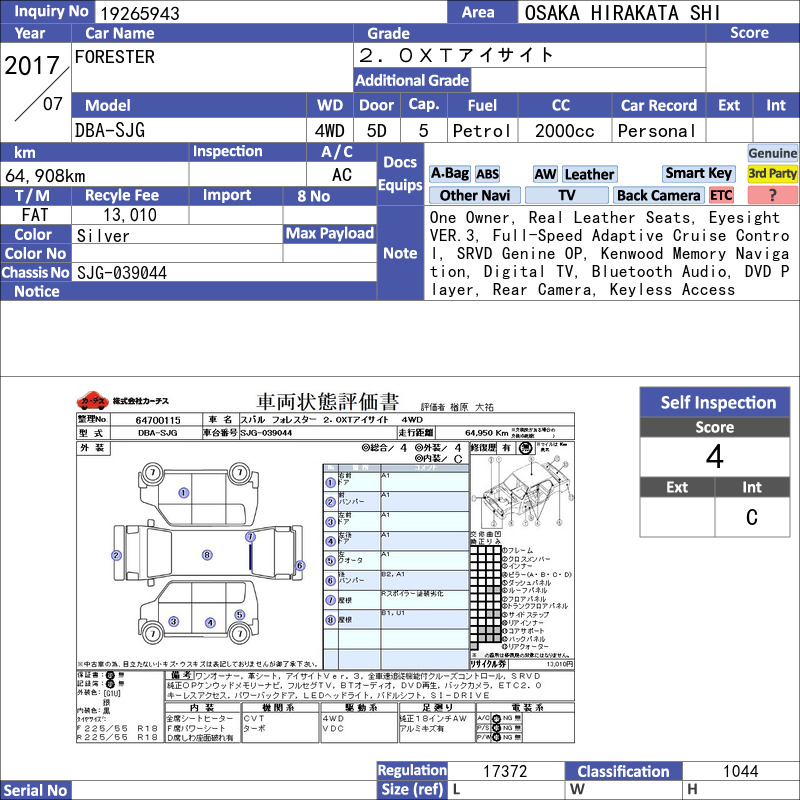Screen dimensions: 800x800
Task: Click chassis number SJG-039044 in top table
Action: (121, 272)
